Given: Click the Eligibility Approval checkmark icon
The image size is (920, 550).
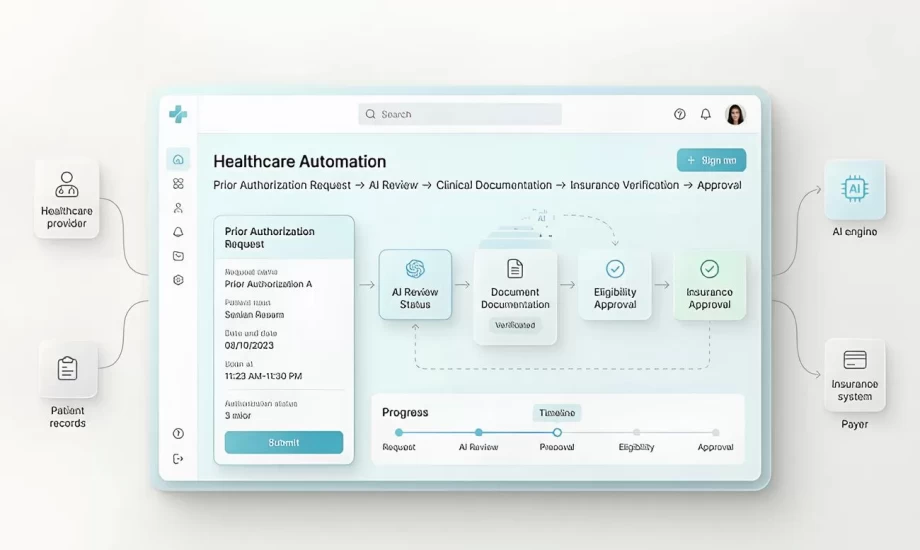Looking at the screenshot, I should pyautogui.click(x=615, y=269).
